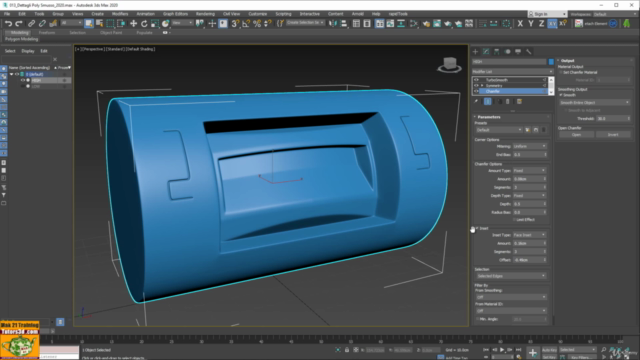
Task: Open the Smooth Entire Object dropdown
Action: [594, 102]
